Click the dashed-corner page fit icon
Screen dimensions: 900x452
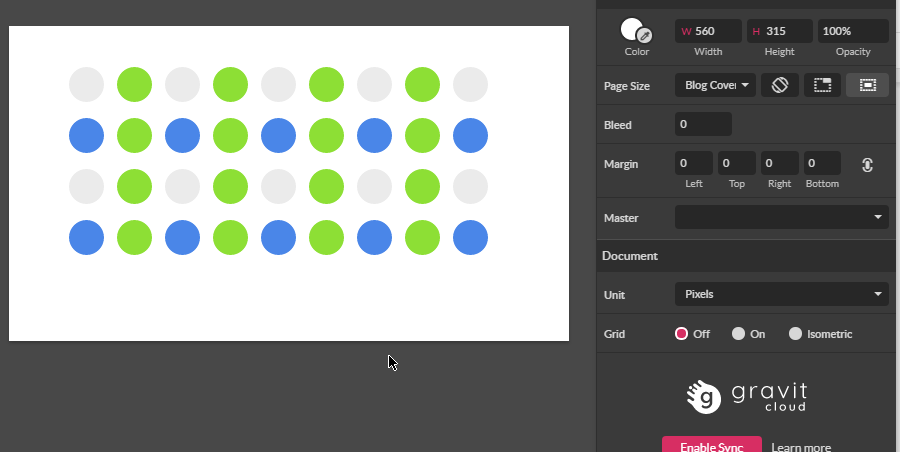click(823, 85)
